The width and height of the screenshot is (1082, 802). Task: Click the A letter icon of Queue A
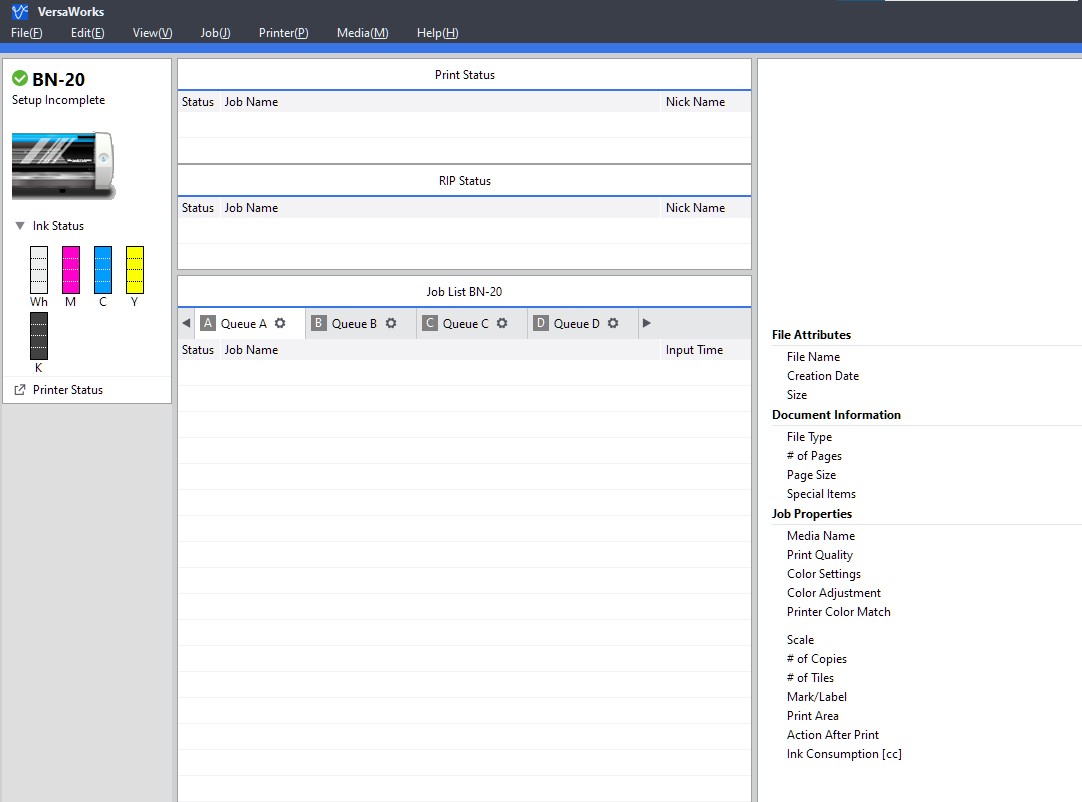[x=208, y=323]
